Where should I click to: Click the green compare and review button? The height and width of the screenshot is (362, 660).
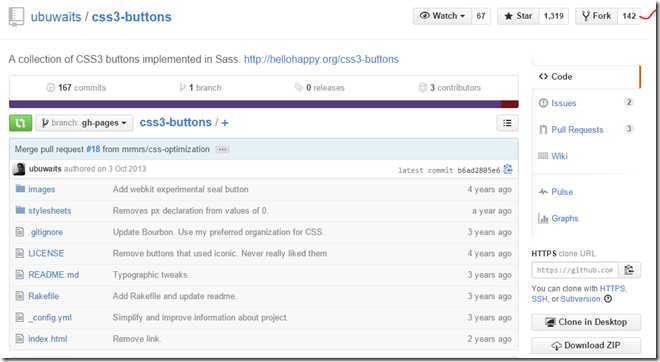point(21,123)
